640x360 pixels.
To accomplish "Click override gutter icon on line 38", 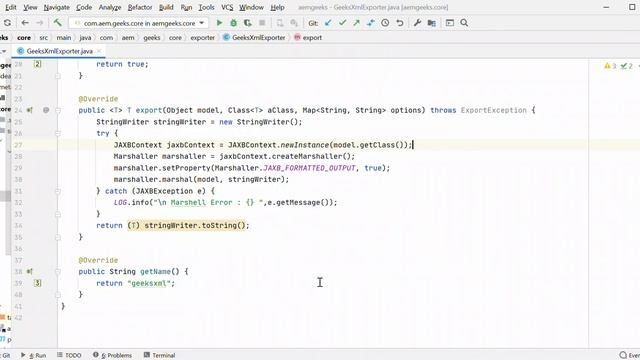I will (30, 271).
